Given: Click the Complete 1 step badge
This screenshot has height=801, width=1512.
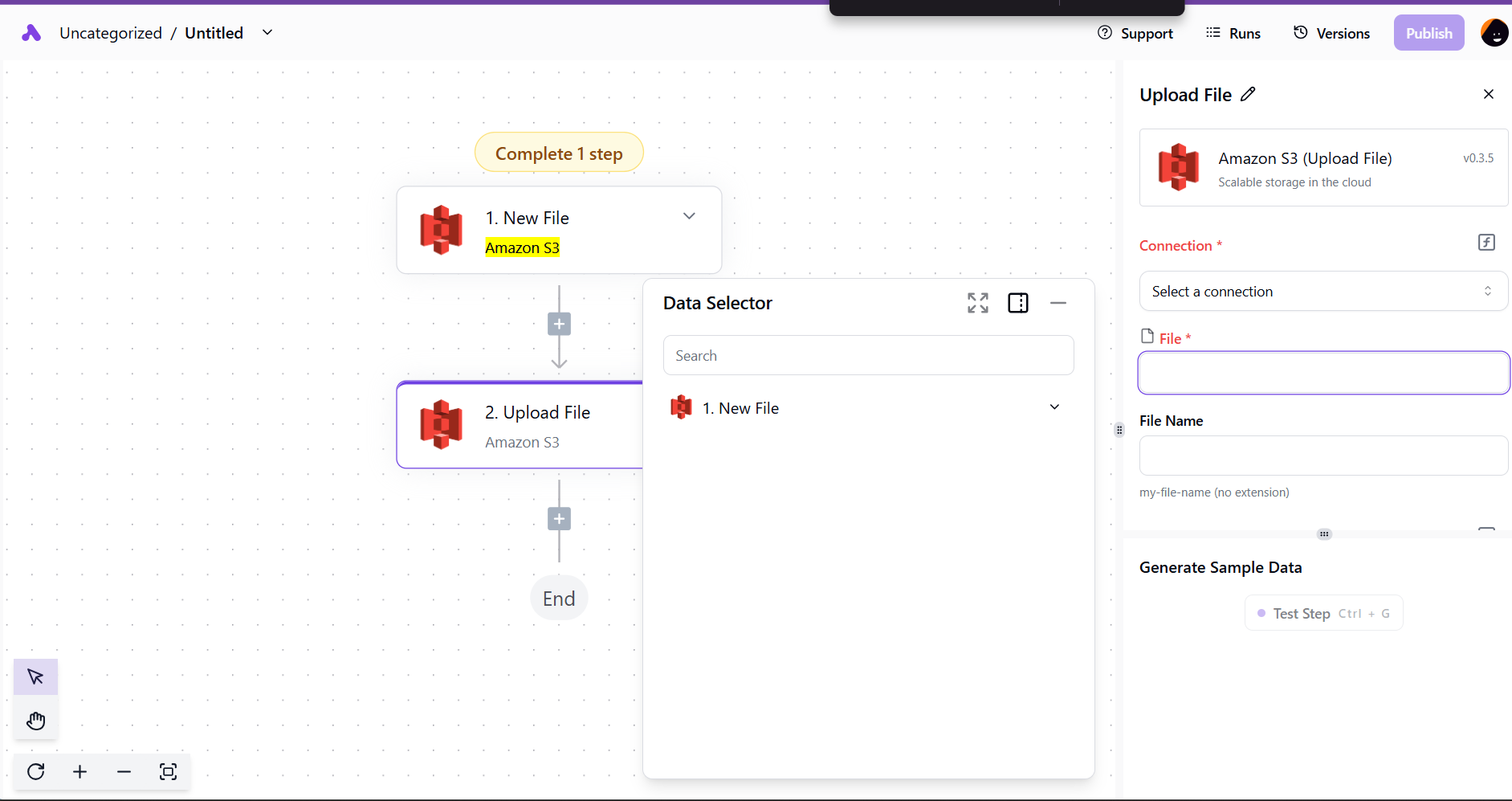Looking at the screenshot, I should 559,153.
